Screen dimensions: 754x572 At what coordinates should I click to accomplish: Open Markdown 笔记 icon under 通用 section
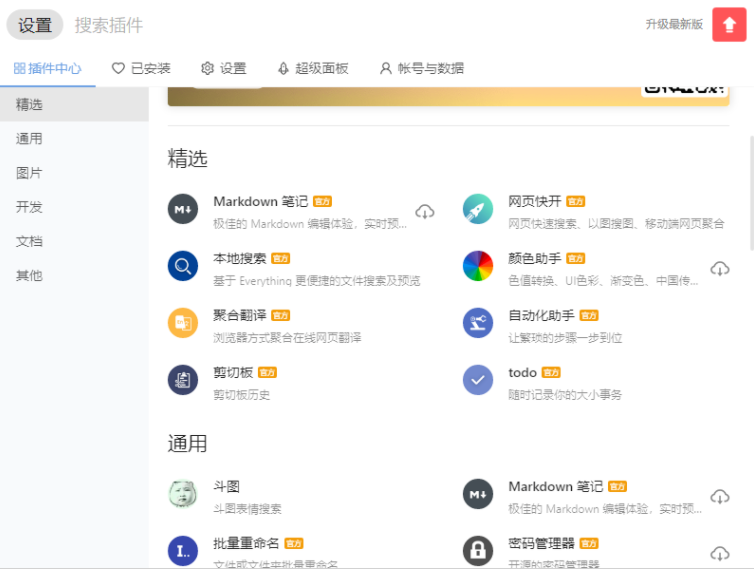click(478, 494)
